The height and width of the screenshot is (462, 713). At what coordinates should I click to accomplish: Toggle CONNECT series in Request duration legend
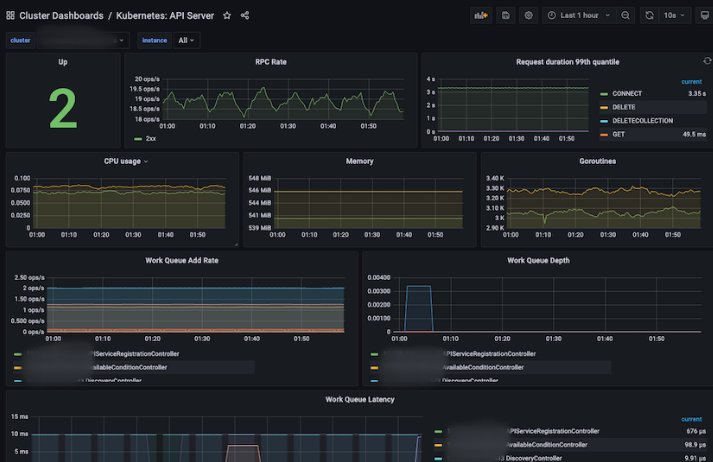[627, 94]
